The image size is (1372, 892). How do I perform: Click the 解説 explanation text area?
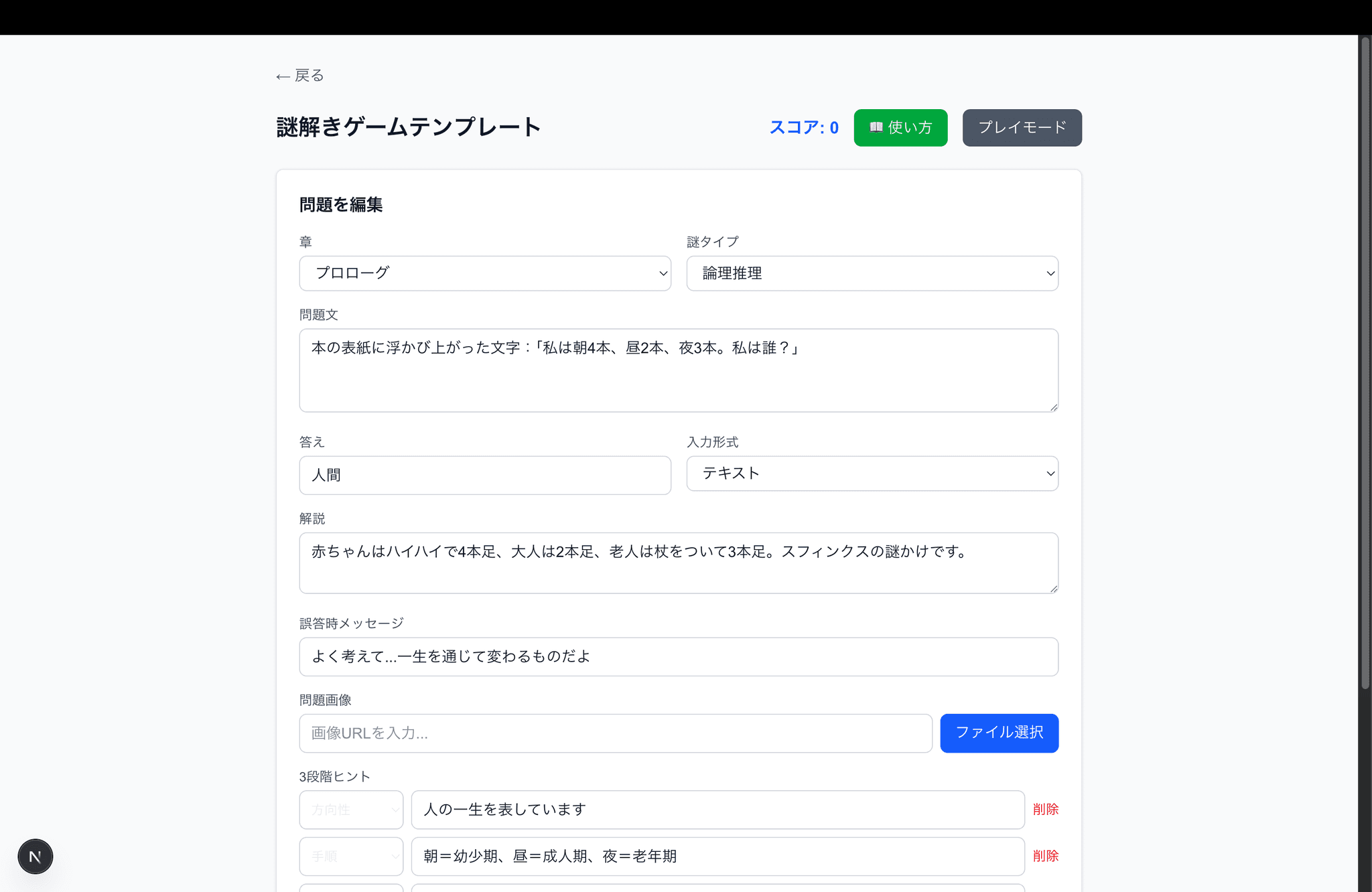pyautogui.click(x=678, y=563)
